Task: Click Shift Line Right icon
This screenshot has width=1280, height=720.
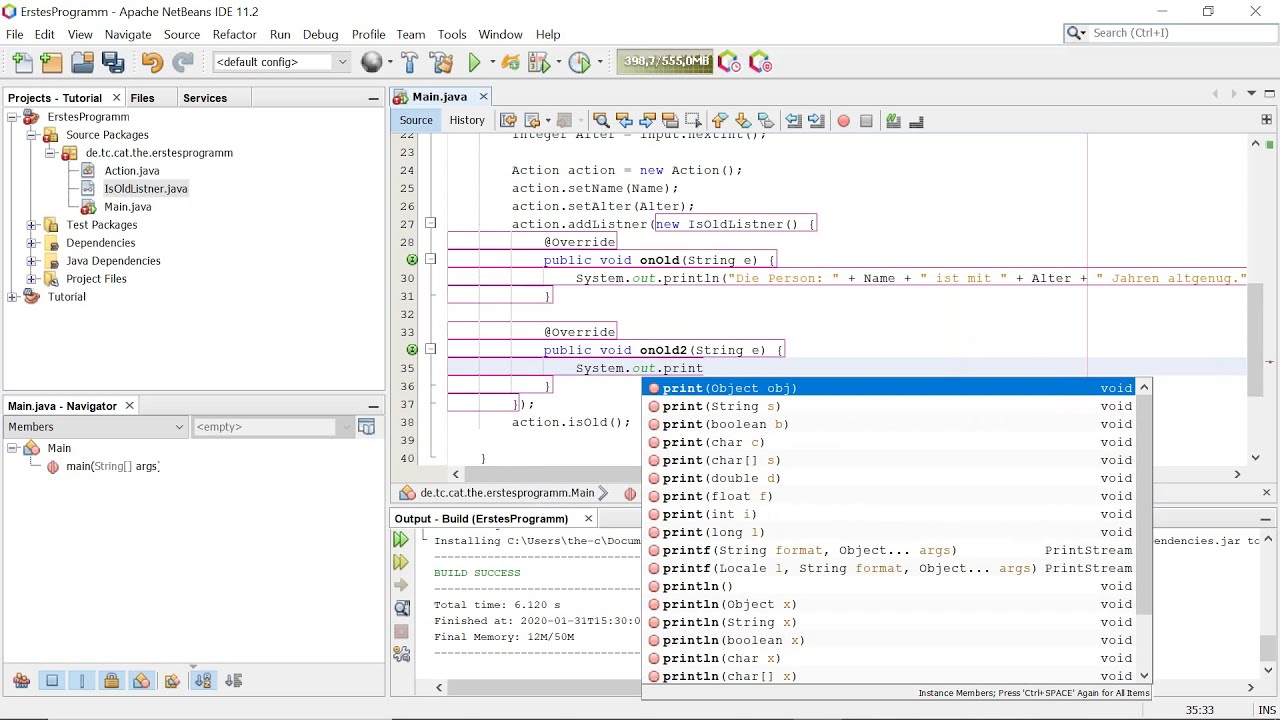Action: click(816, 121)
